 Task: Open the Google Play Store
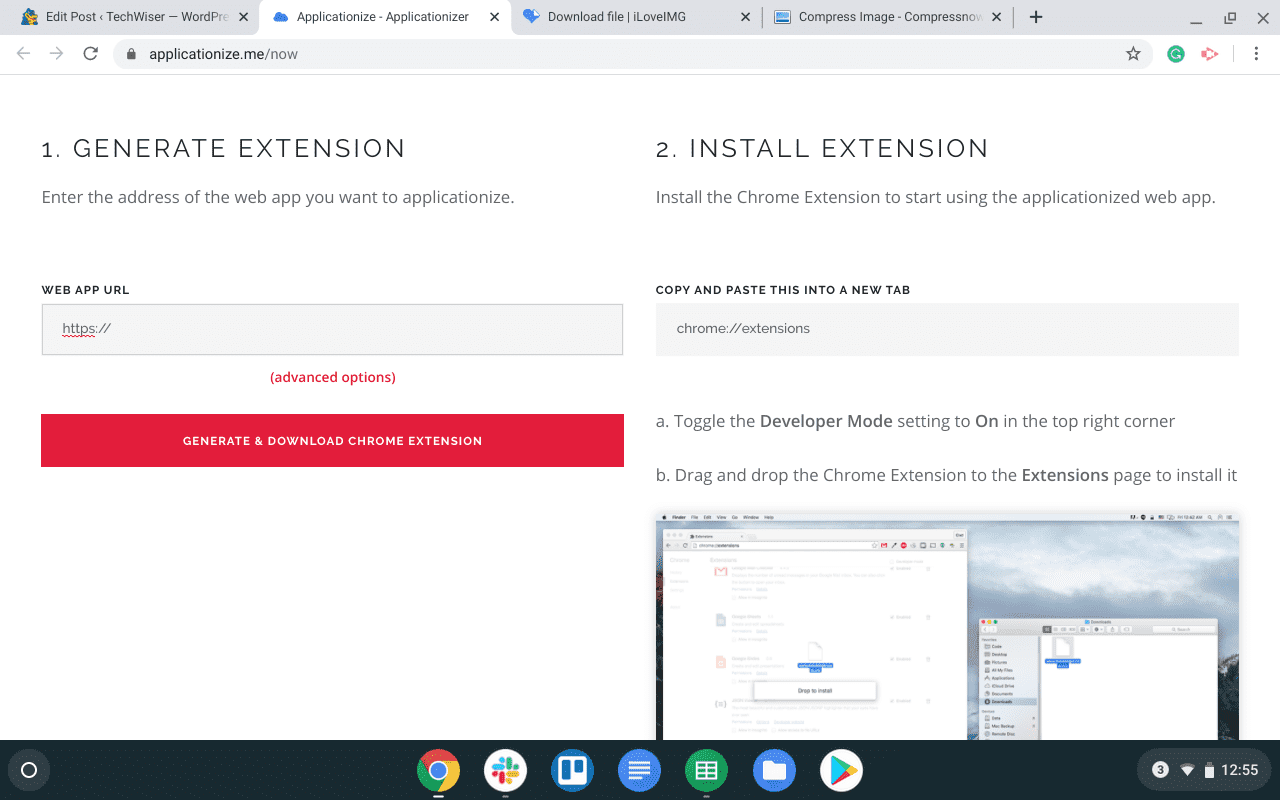(x=841, y=770)
